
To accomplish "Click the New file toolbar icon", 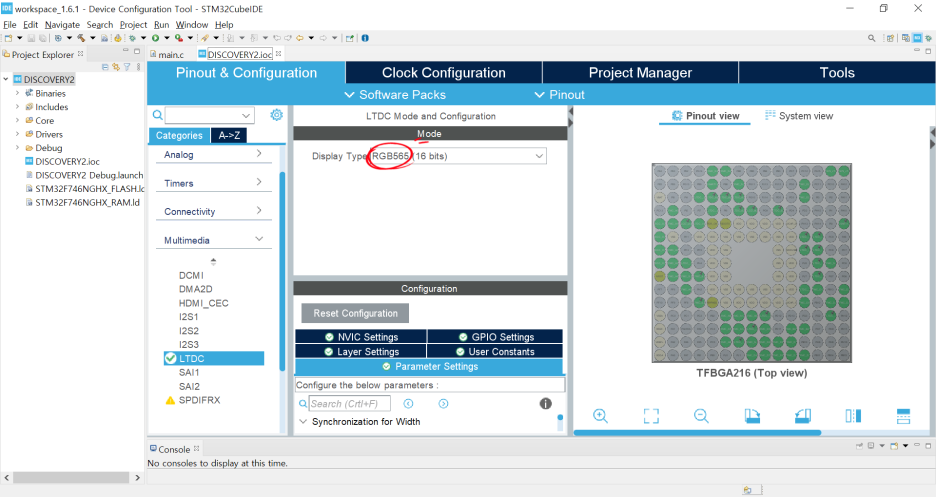I will pyautogui.click(x=8, y=38).
